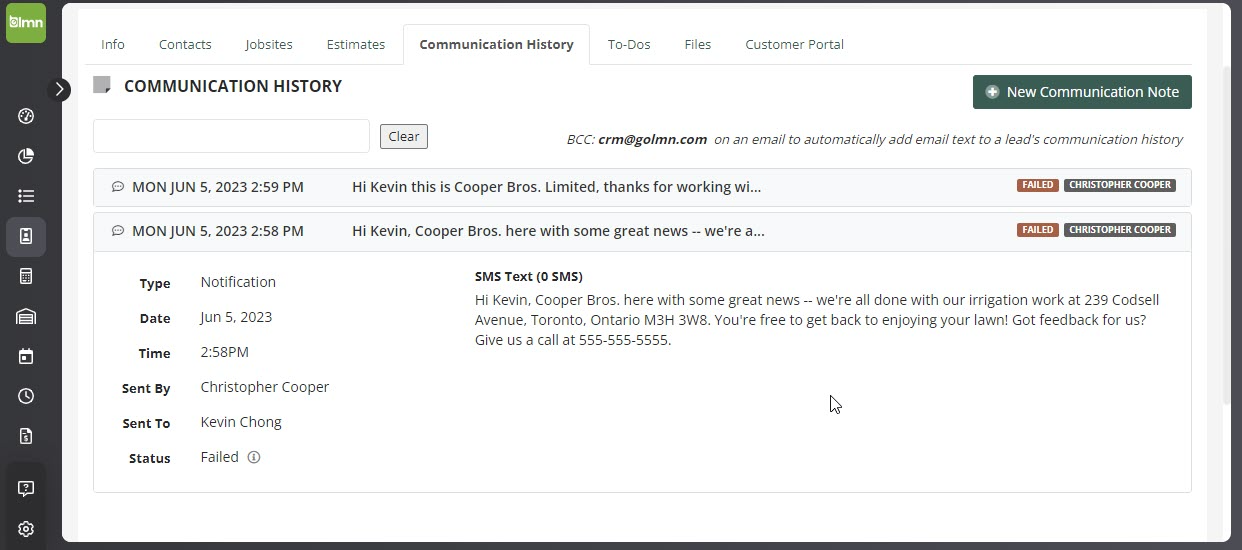
Task: Click the note icon beside Communication History heading
Action: [102, 85]
